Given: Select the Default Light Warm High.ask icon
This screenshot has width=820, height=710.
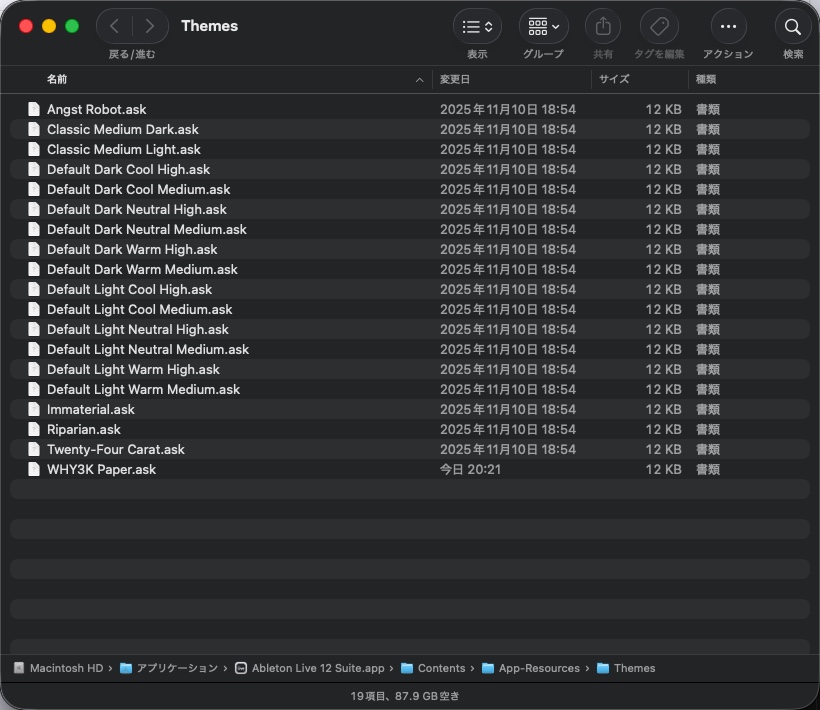Looking at the screenshot, I should pos(34,369).
